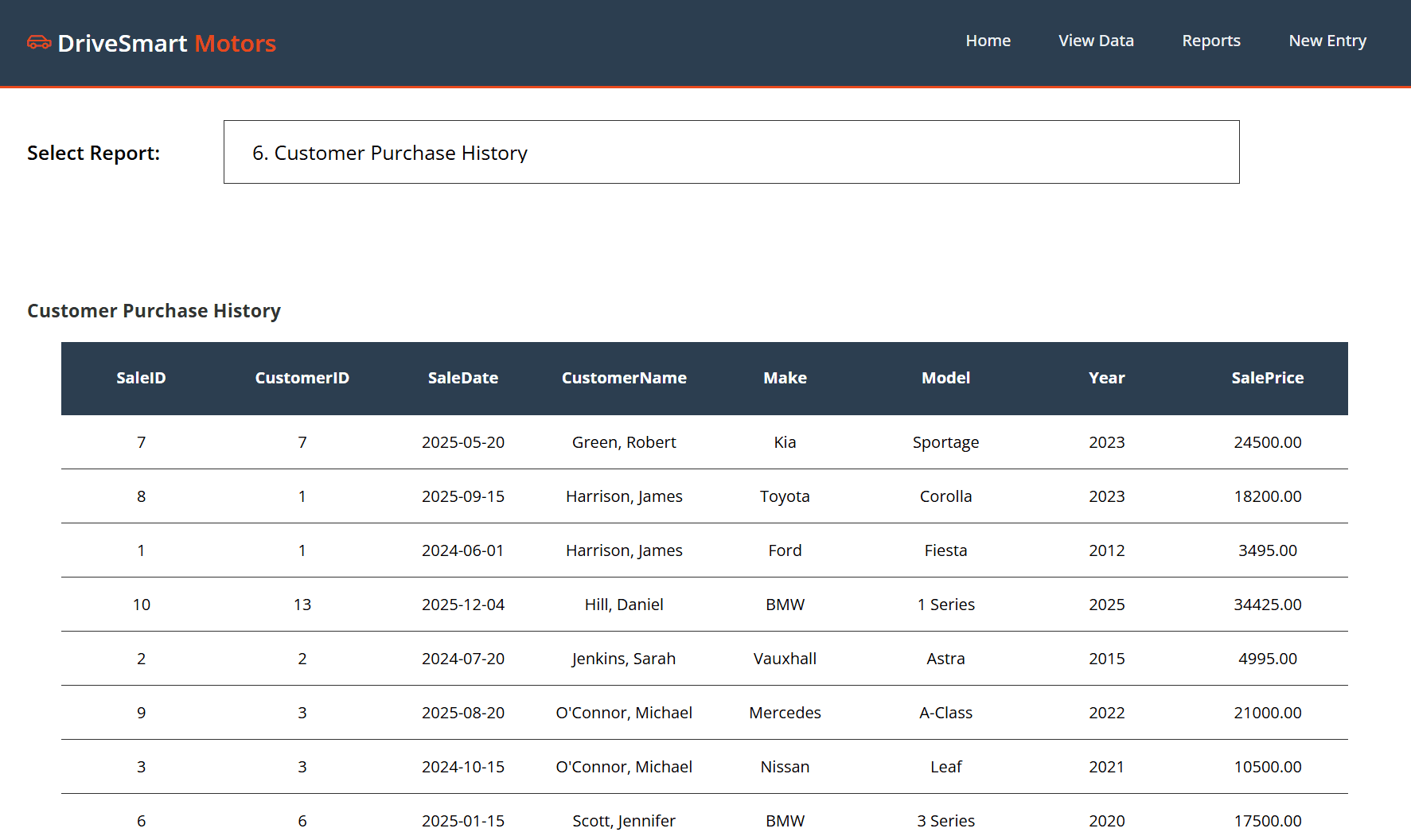Click the year 2012 cell
1411x840 pixels.
pos(1107,550)
